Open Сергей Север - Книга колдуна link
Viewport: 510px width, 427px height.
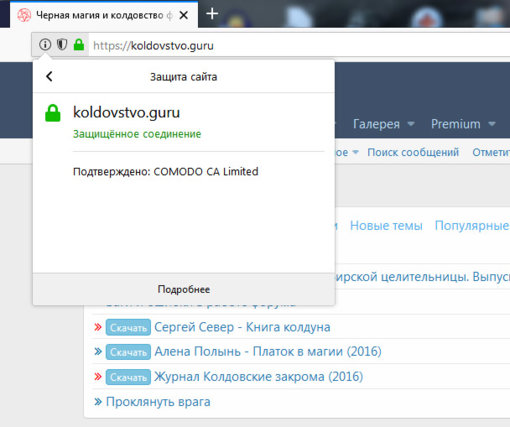click(242, 327)
